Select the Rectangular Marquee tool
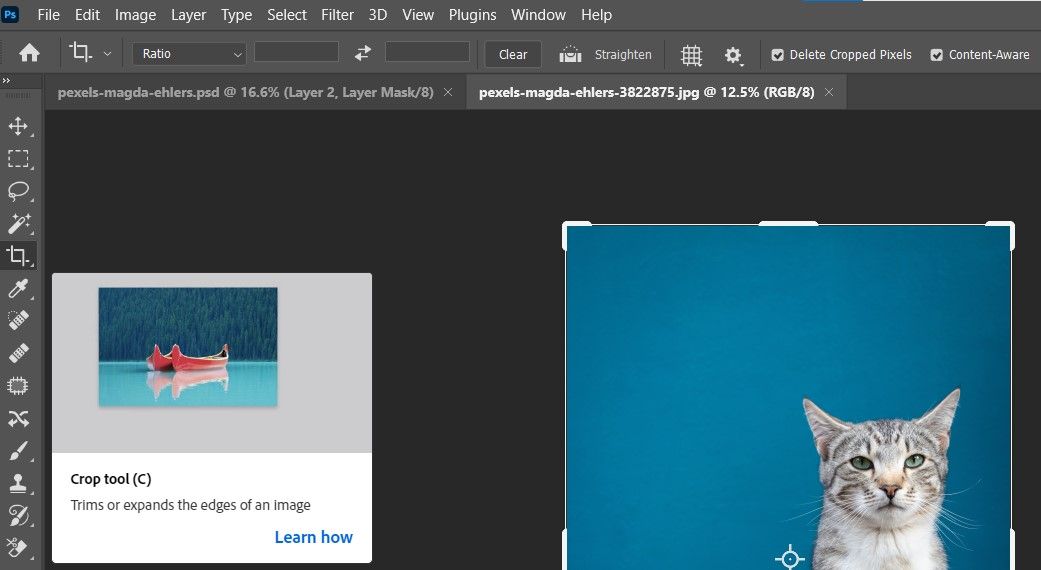Viewport: 1041px width, 570px height. 18,159
